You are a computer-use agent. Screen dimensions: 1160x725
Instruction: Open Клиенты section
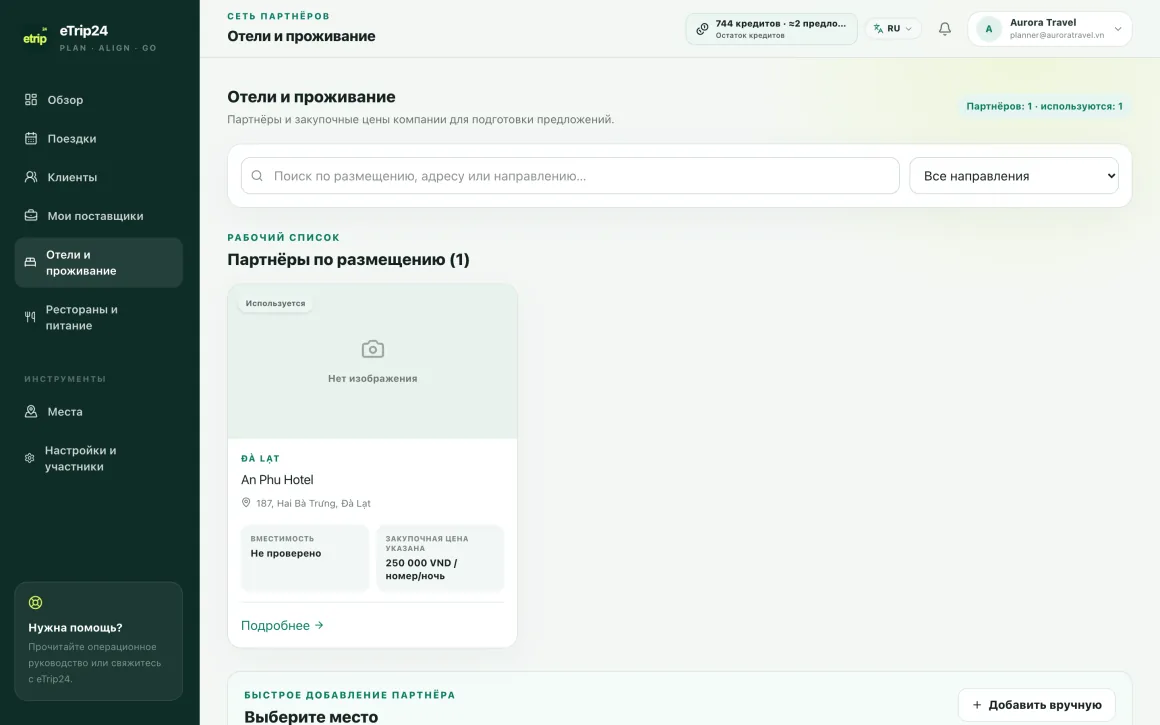[98, 177]
